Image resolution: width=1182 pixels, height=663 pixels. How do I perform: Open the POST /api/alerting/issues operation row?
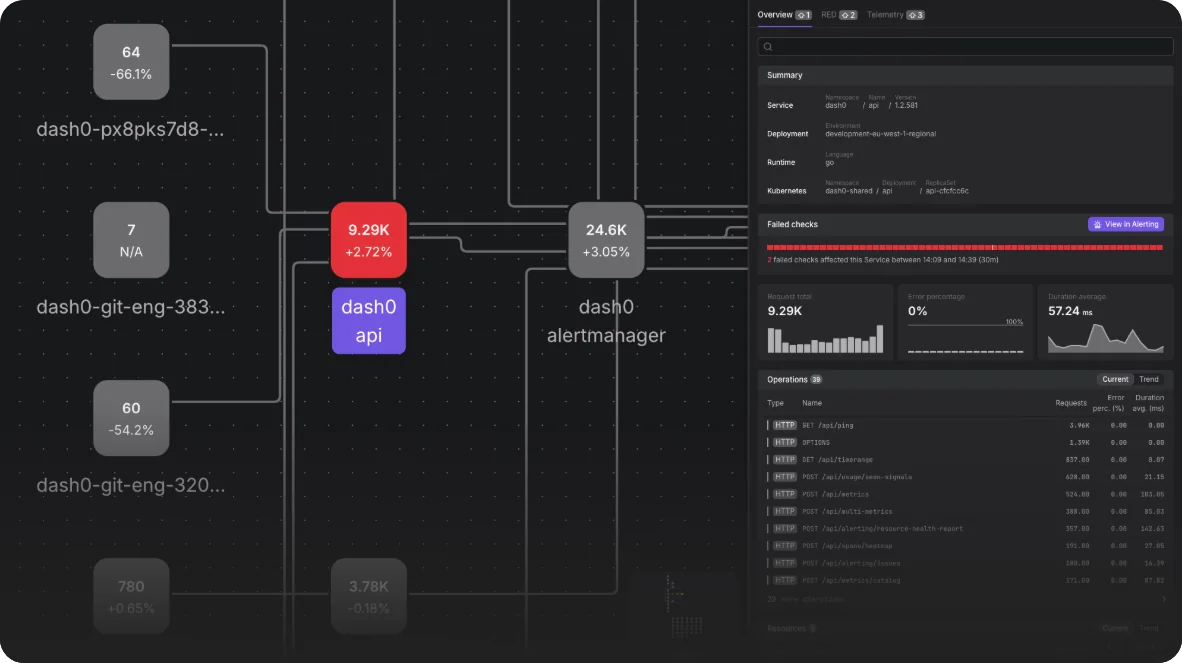(x=966, y=563)
